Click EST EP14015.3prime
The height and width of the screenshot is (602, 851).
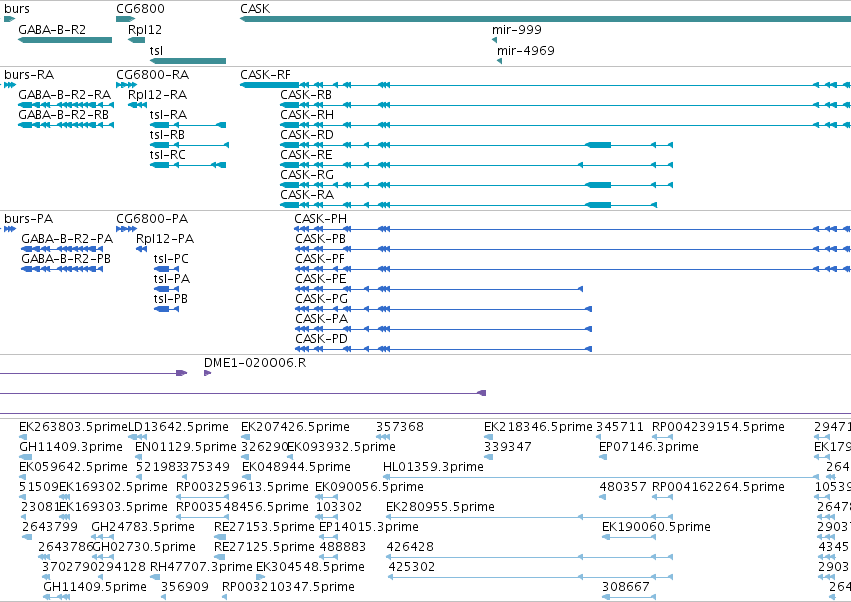tap(369, 527)
